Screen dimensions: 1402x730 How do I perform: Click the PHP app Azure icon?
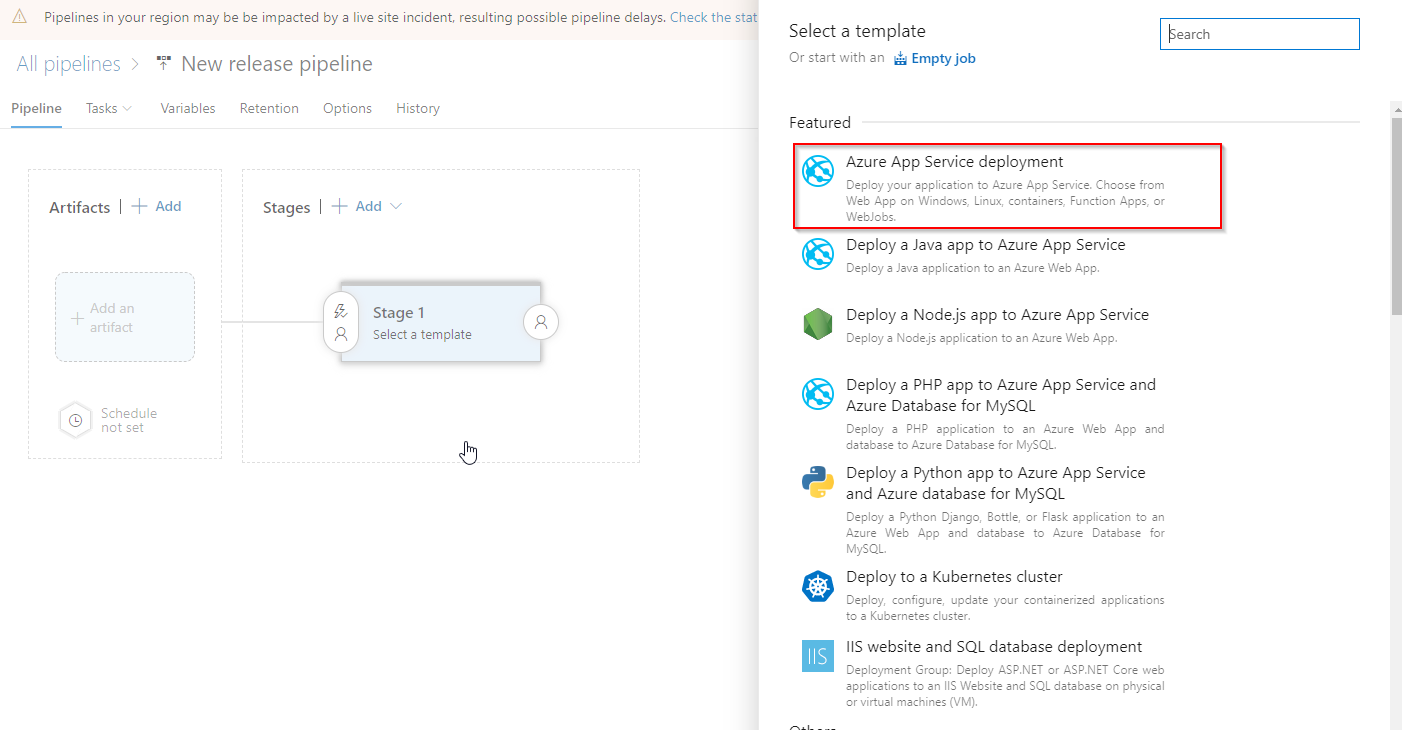coord(818,394)
